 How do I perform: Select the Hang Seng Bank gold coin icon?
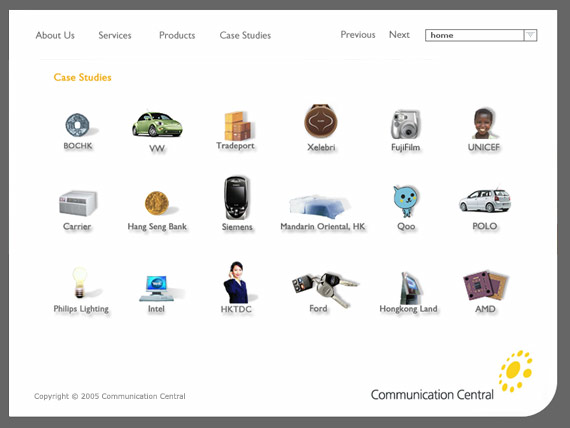(x=157, y=203)
